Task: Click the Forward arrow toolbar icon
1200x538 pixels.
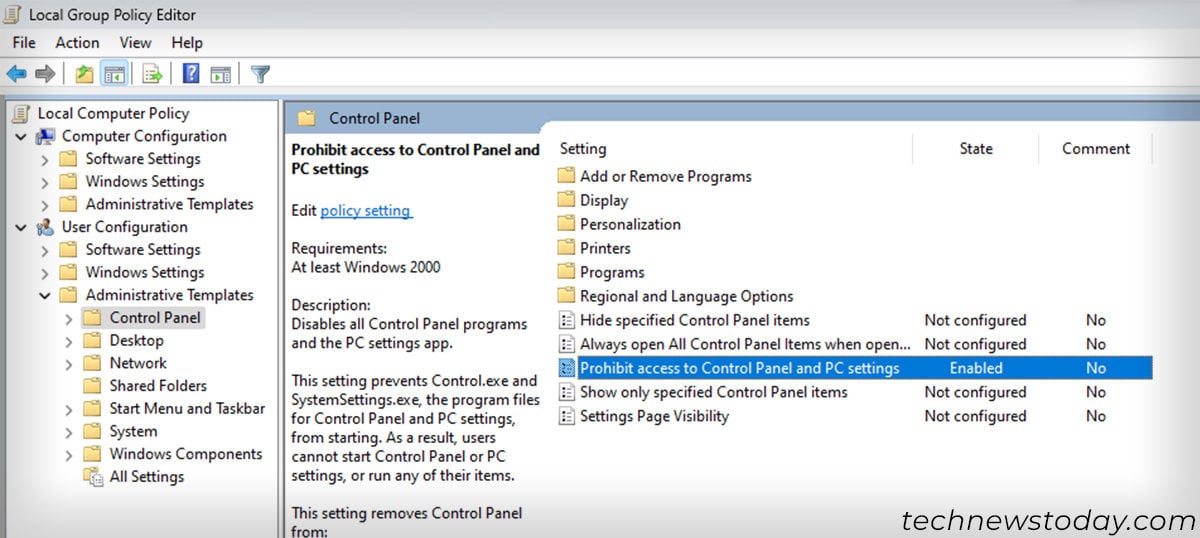Action: pos(44,74)
